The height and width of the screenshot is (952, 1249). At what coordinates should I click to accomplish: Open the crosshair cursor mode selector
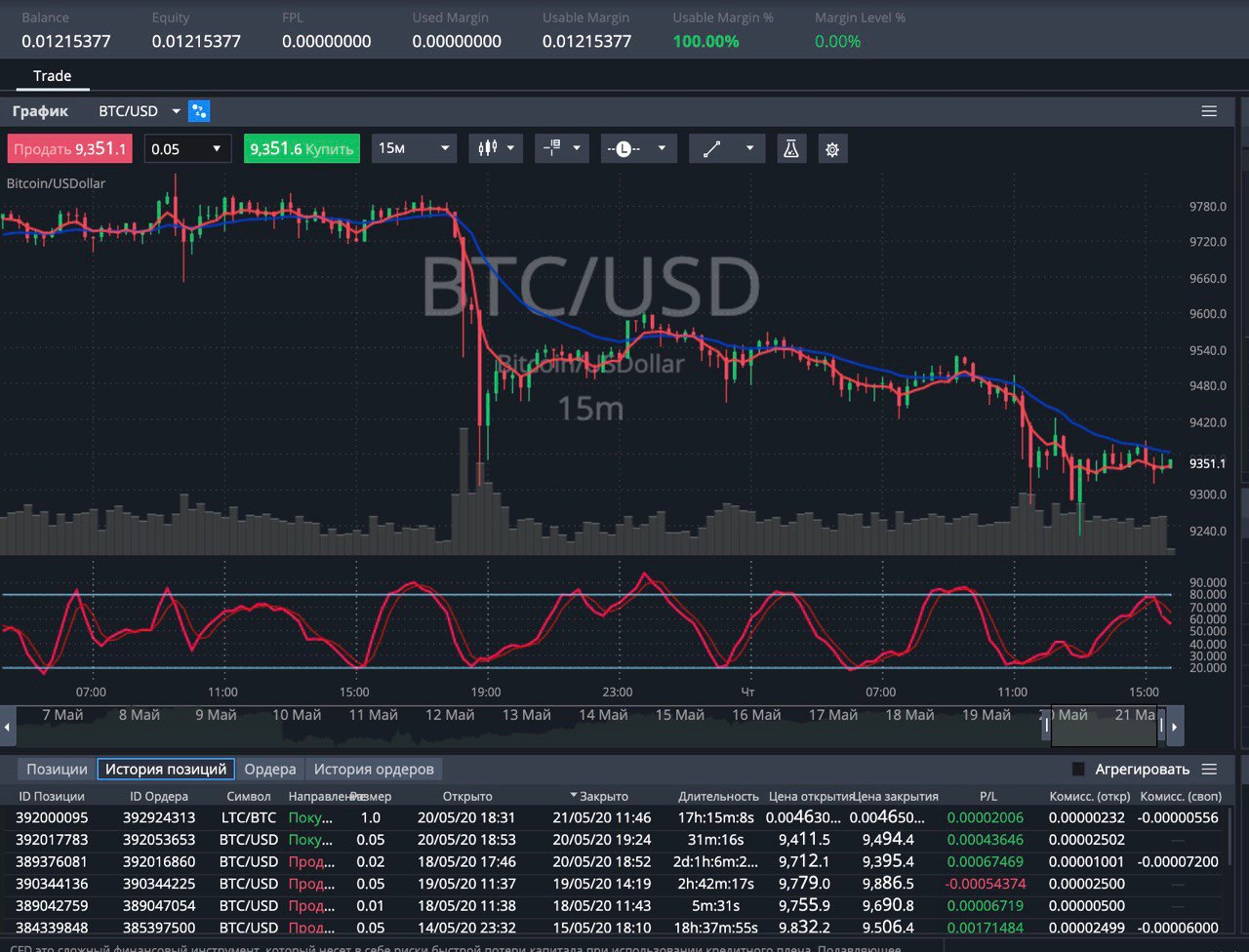(x=561, y=148)
